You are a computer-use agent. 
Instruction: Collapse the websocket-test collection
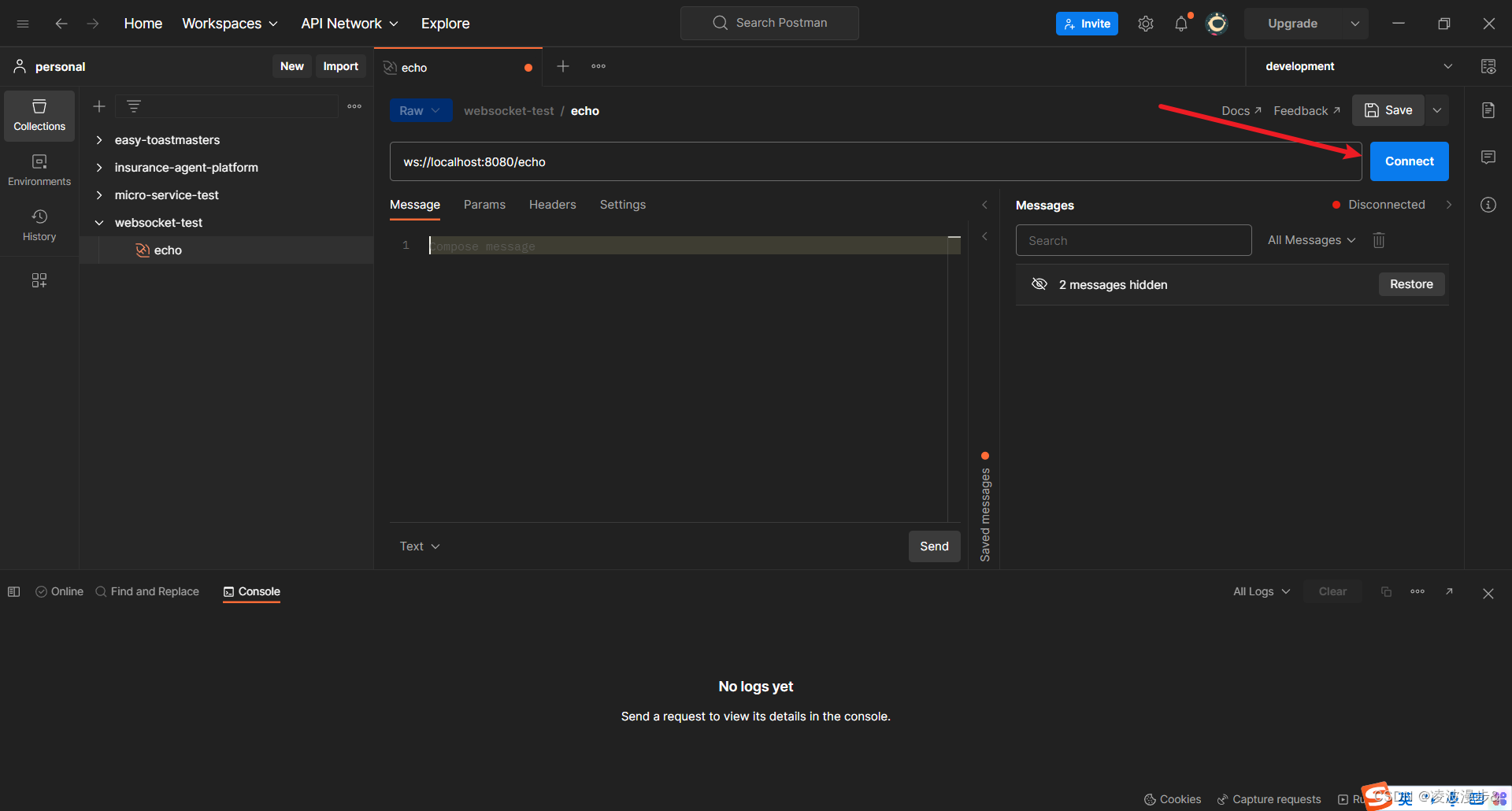click(99, 223)
